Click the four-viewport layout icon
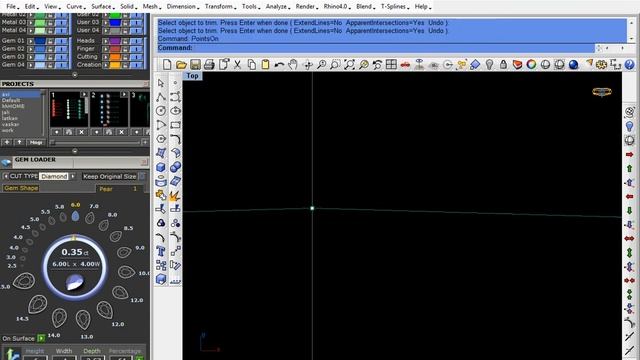 [391, 64]
